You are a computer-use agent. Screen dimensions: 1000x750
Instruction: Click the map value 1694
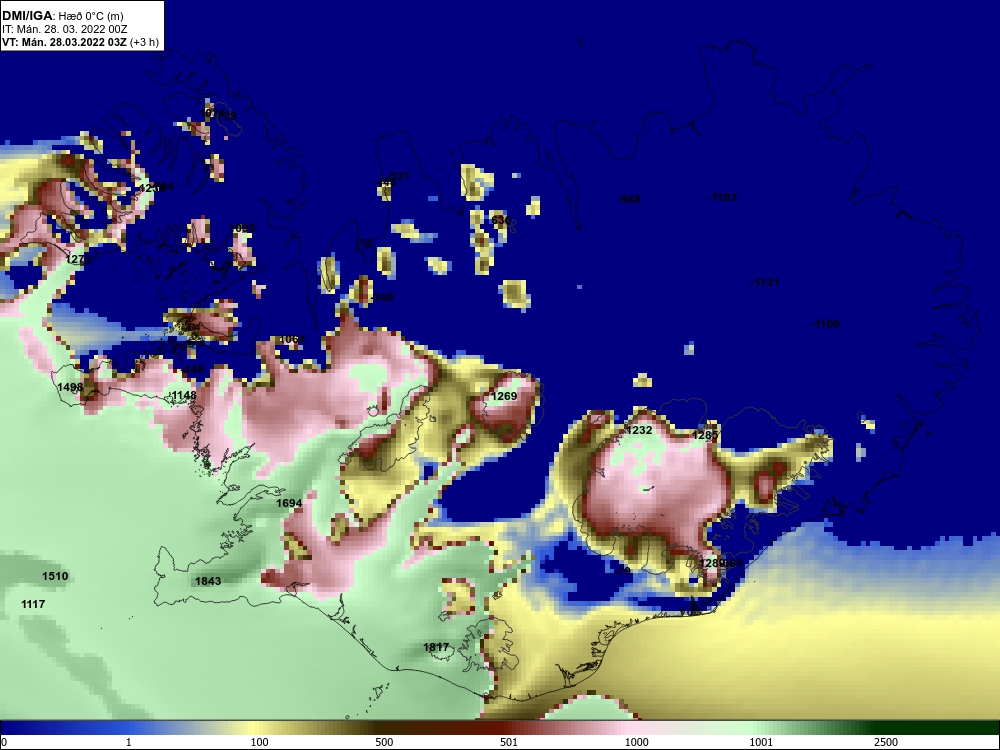(x=289, y=503)
